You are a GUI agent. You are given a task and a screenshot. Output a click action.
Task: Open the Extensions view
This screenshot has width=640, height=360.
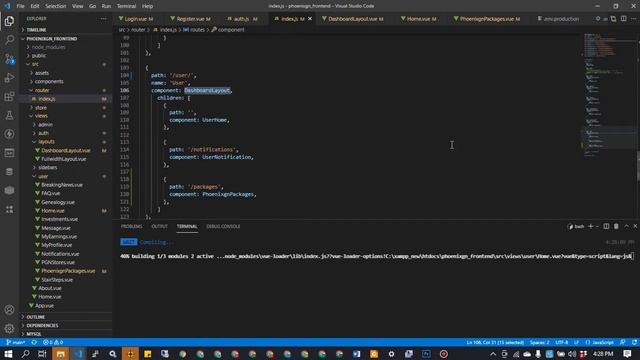9,96
